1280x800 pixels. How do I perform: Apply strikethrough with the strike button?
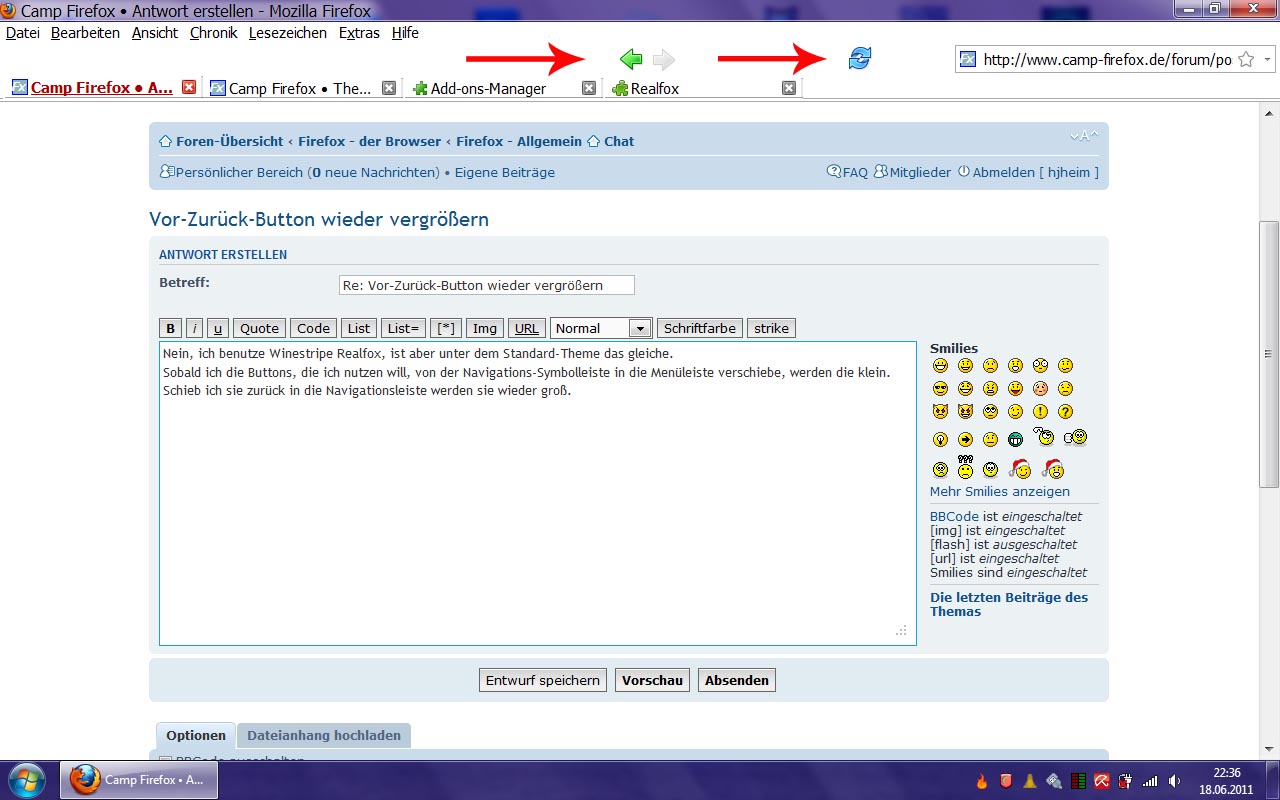pyautogui.click(x=771, y=328)
